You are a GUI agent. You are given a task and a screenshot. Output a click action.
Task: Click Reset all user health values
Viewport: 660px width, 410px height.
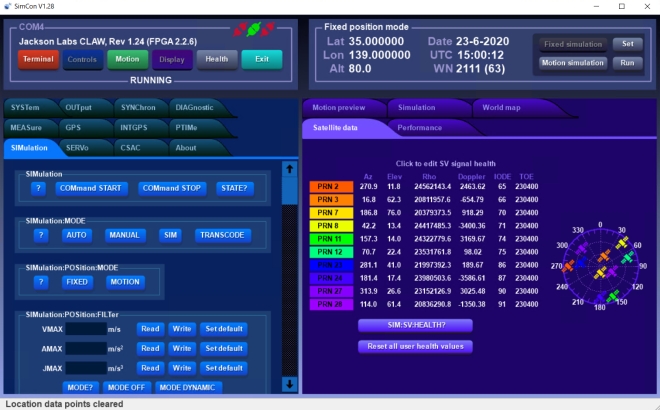pos(415,347)
